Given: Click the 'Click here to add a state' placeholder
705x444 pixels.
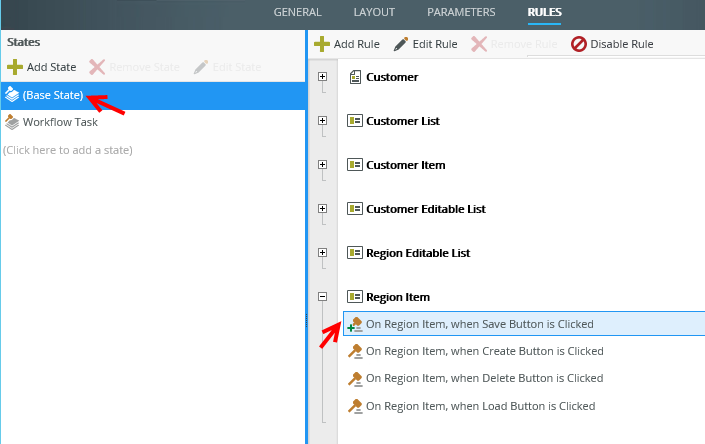Looking at the screenshot, I should coord(68,150).
